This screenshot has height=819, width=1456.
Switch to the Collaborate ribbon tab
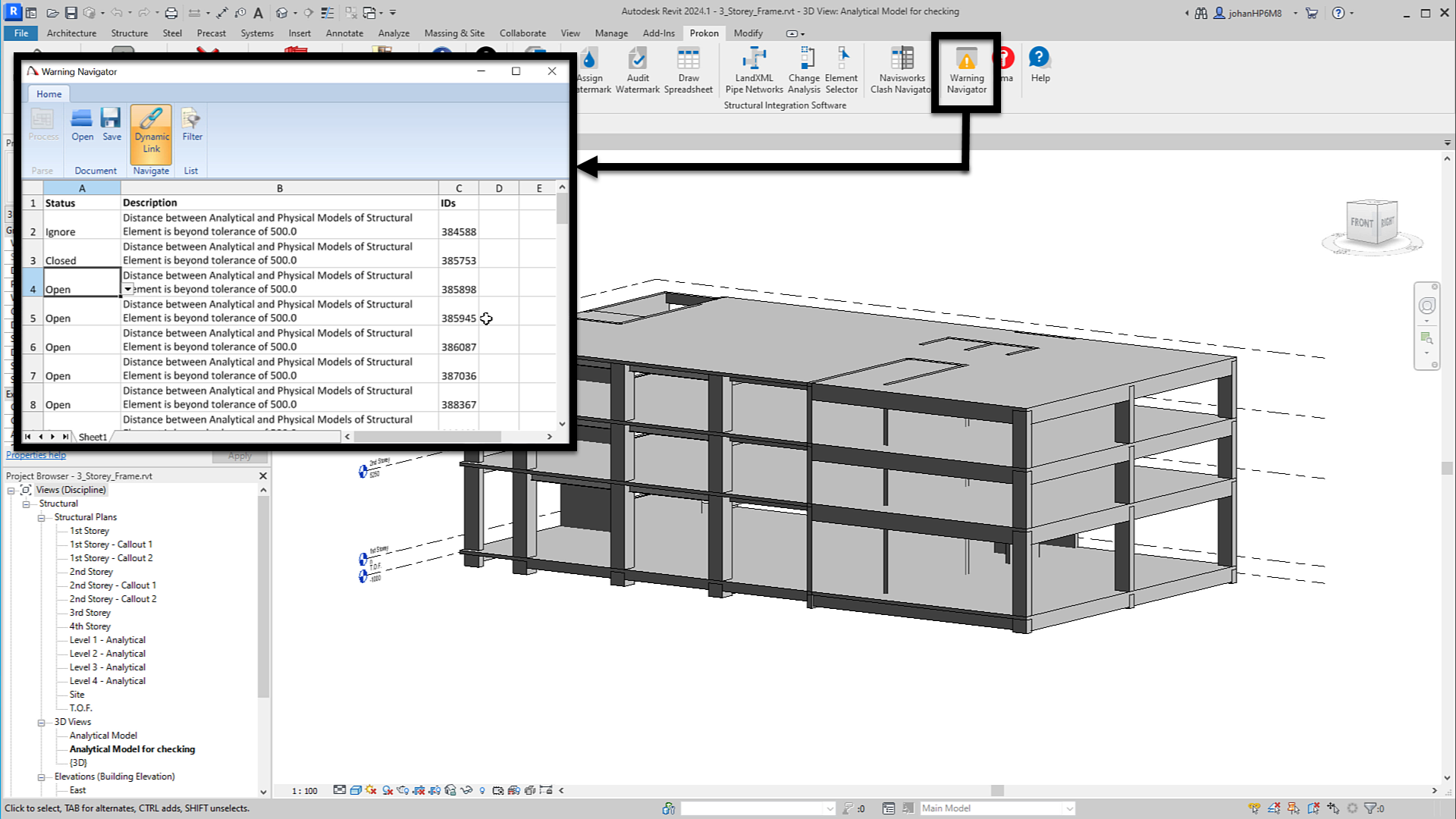click(522, 33)
